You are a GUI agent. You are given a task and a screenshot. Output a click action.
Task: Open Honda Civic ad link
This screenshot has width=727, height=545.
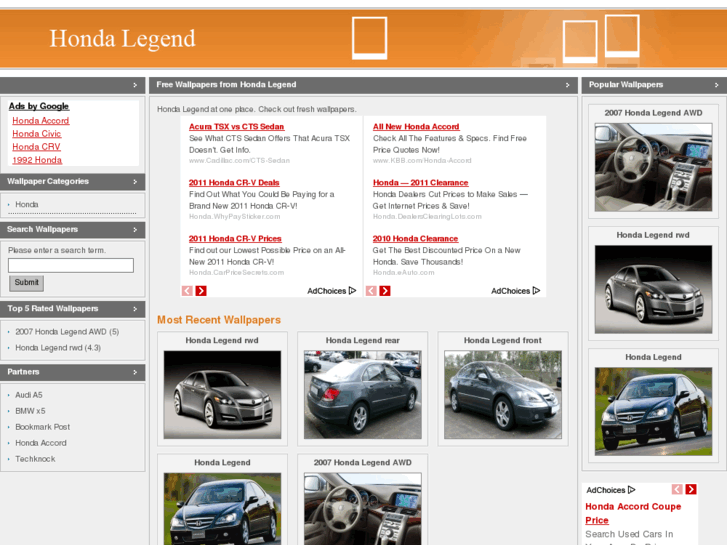coord(37,134)
